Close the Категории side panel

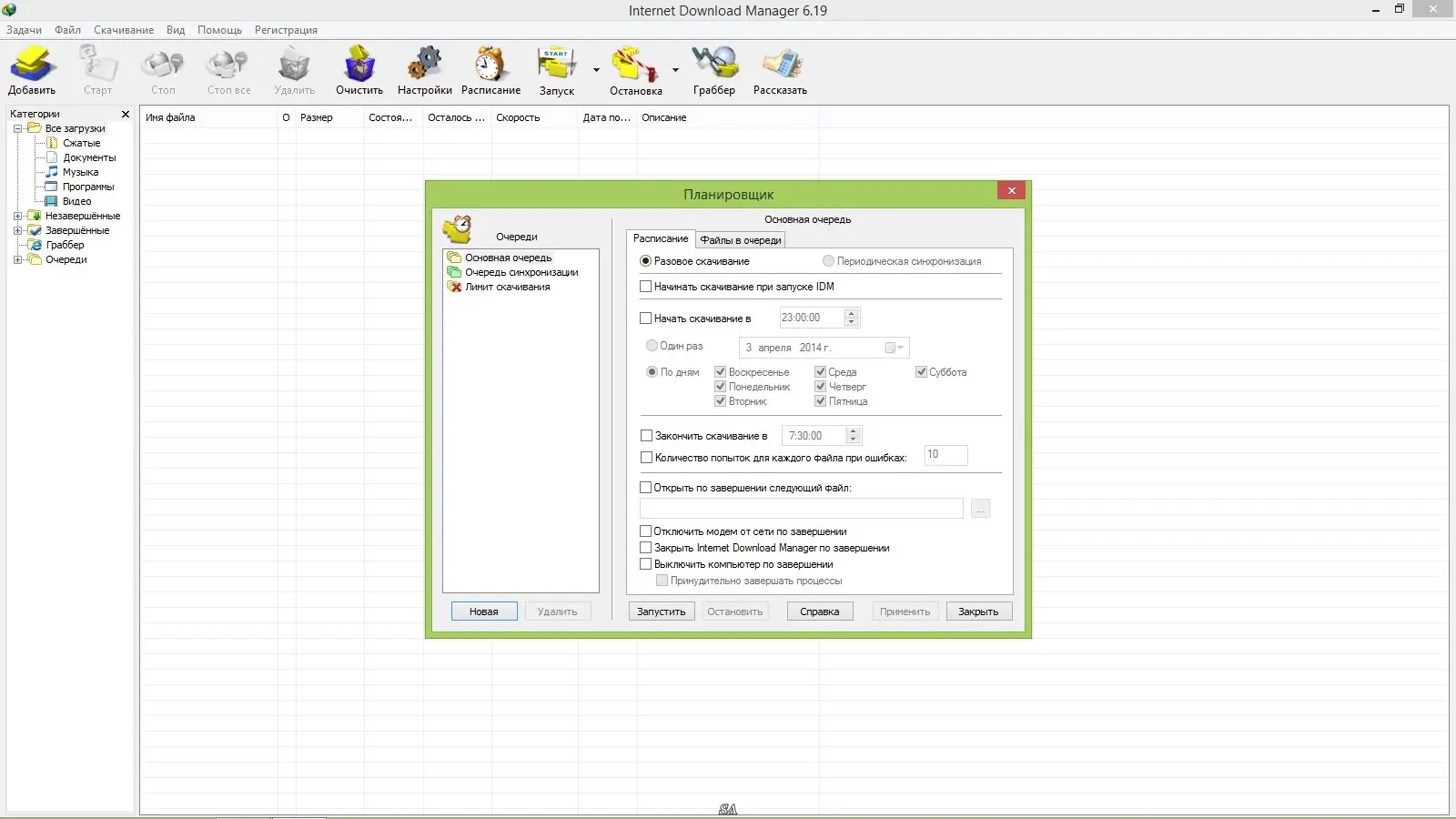point(126,114)
